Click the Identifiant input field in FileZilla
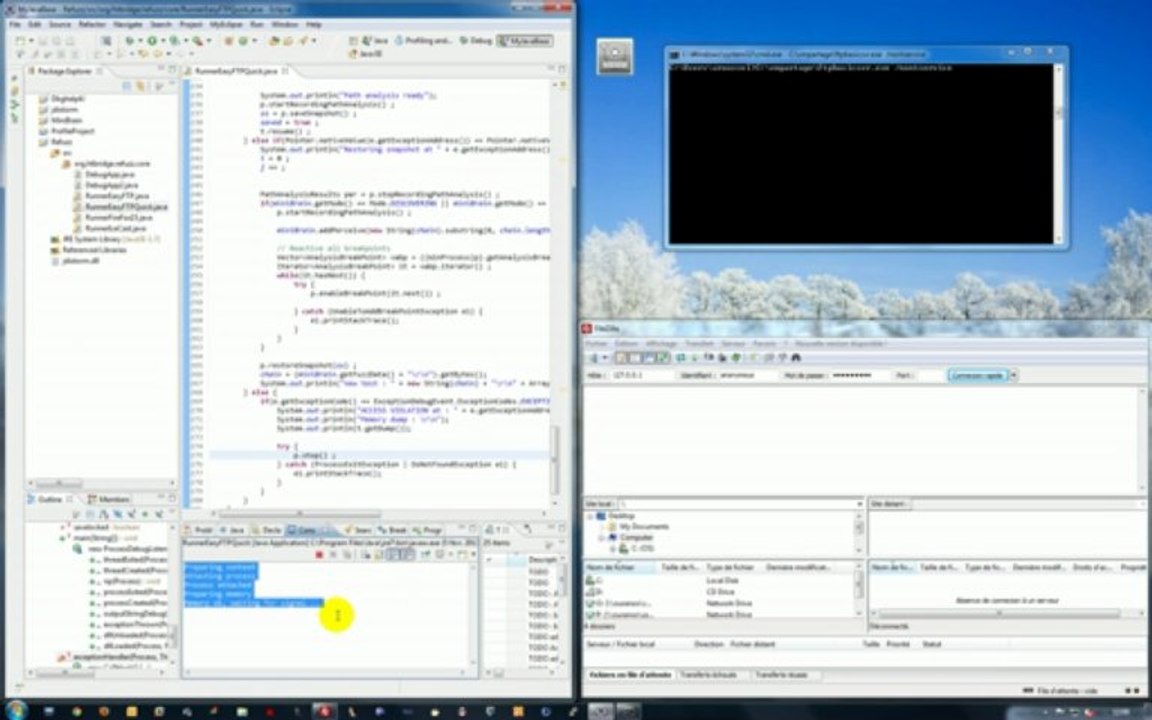The image size is (1152, 720). pyautogui.click(x=746, y=375)
